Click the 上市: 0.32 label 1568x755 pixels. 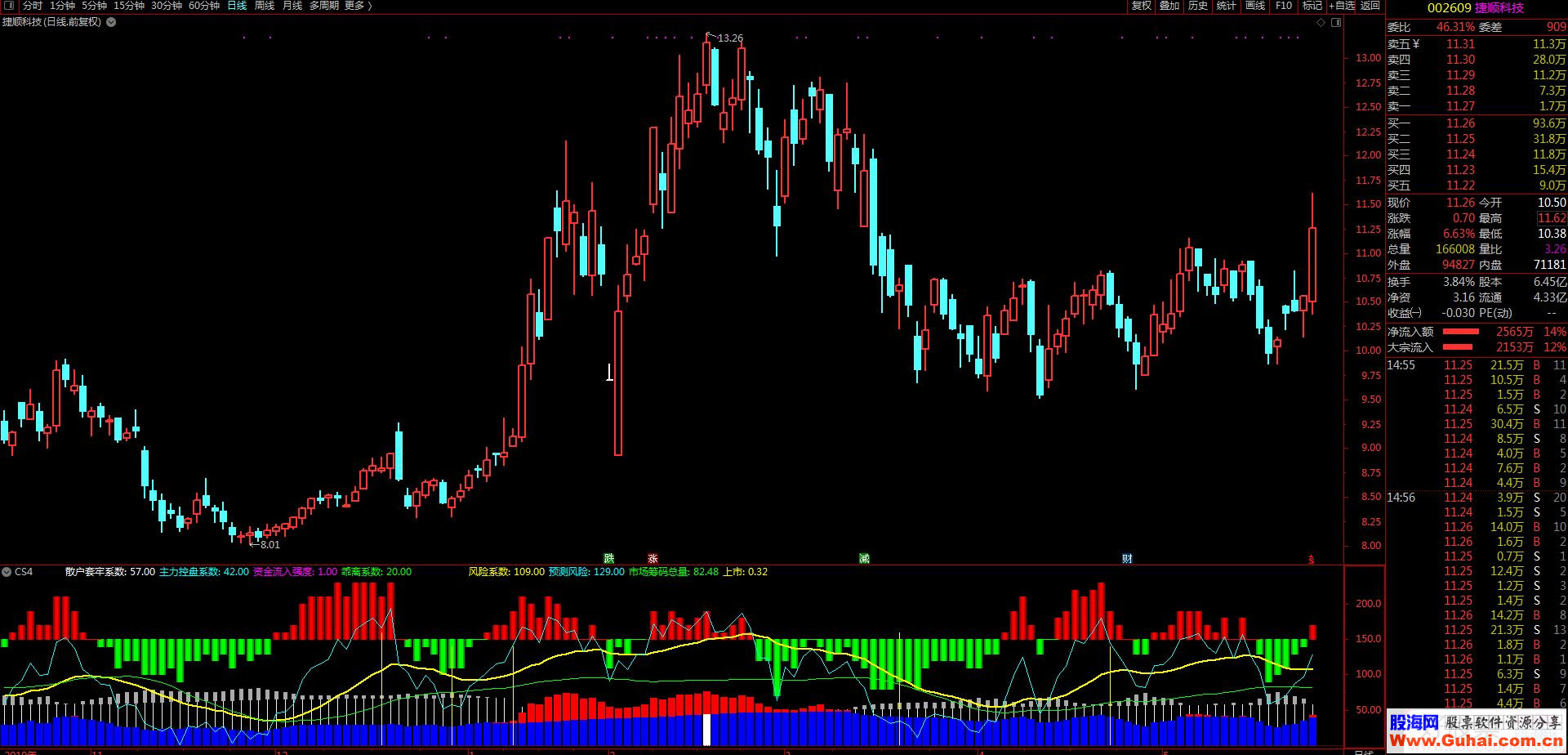[746, 572]
